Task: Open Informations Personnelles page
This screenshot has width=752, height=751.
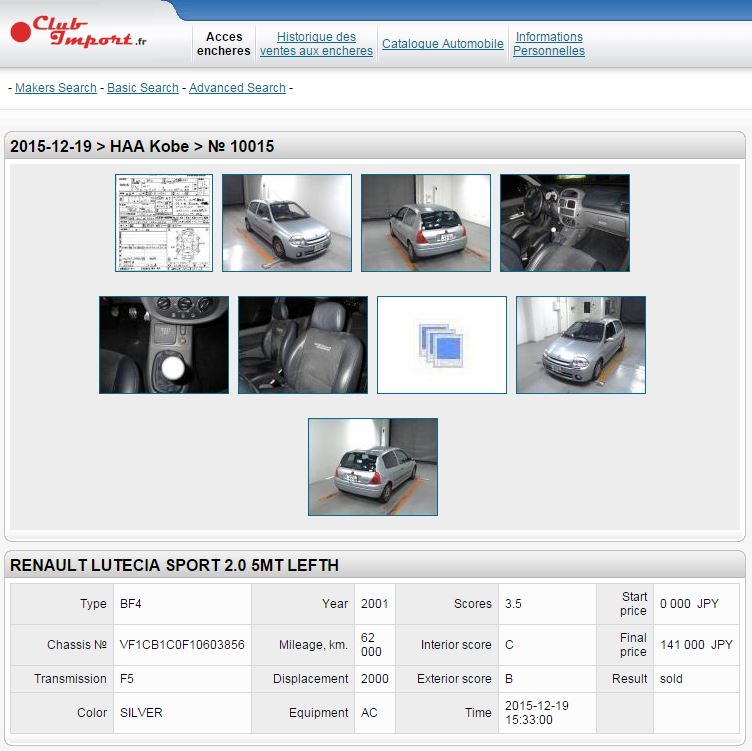Action: (x=549, y=44)
